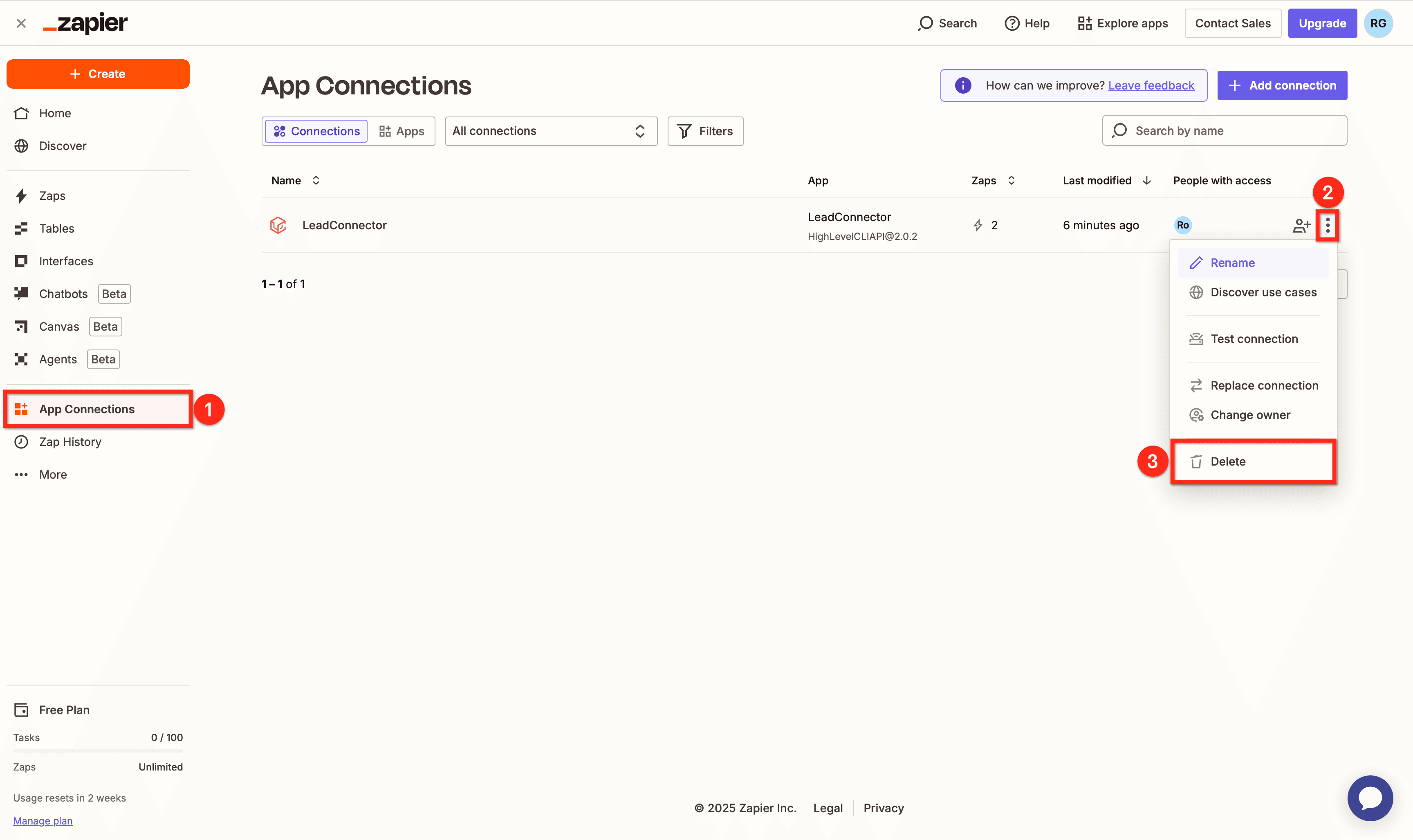Open the Legal footer link
Screen dimensions: 1413x840
[828, 808]
